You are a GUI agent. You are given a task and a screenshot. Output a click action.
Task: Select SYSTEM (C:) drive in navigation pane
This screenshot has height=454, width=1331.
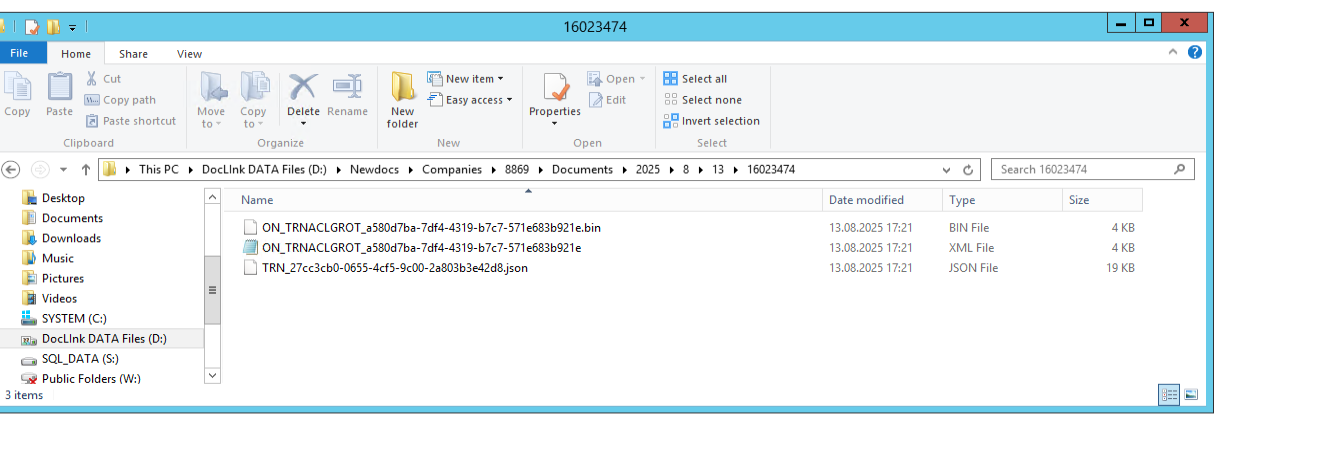[x=74, y=318]
